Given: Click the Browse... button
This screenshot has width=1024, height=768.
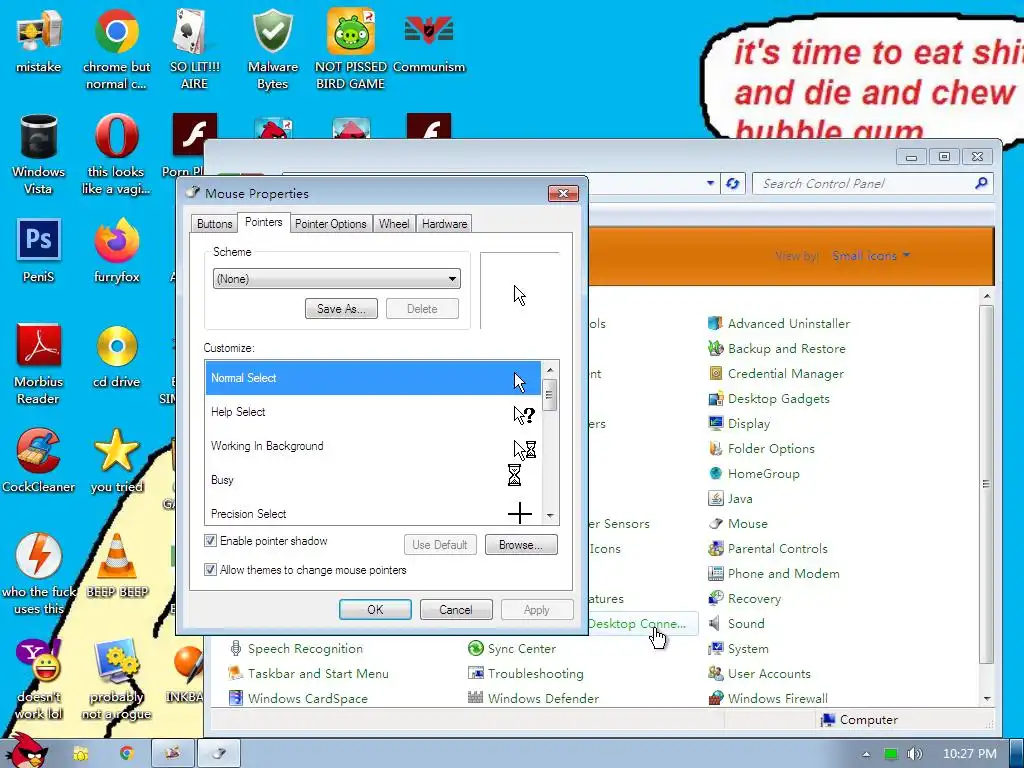Looking at the screenshot, I should coord(520,545).
